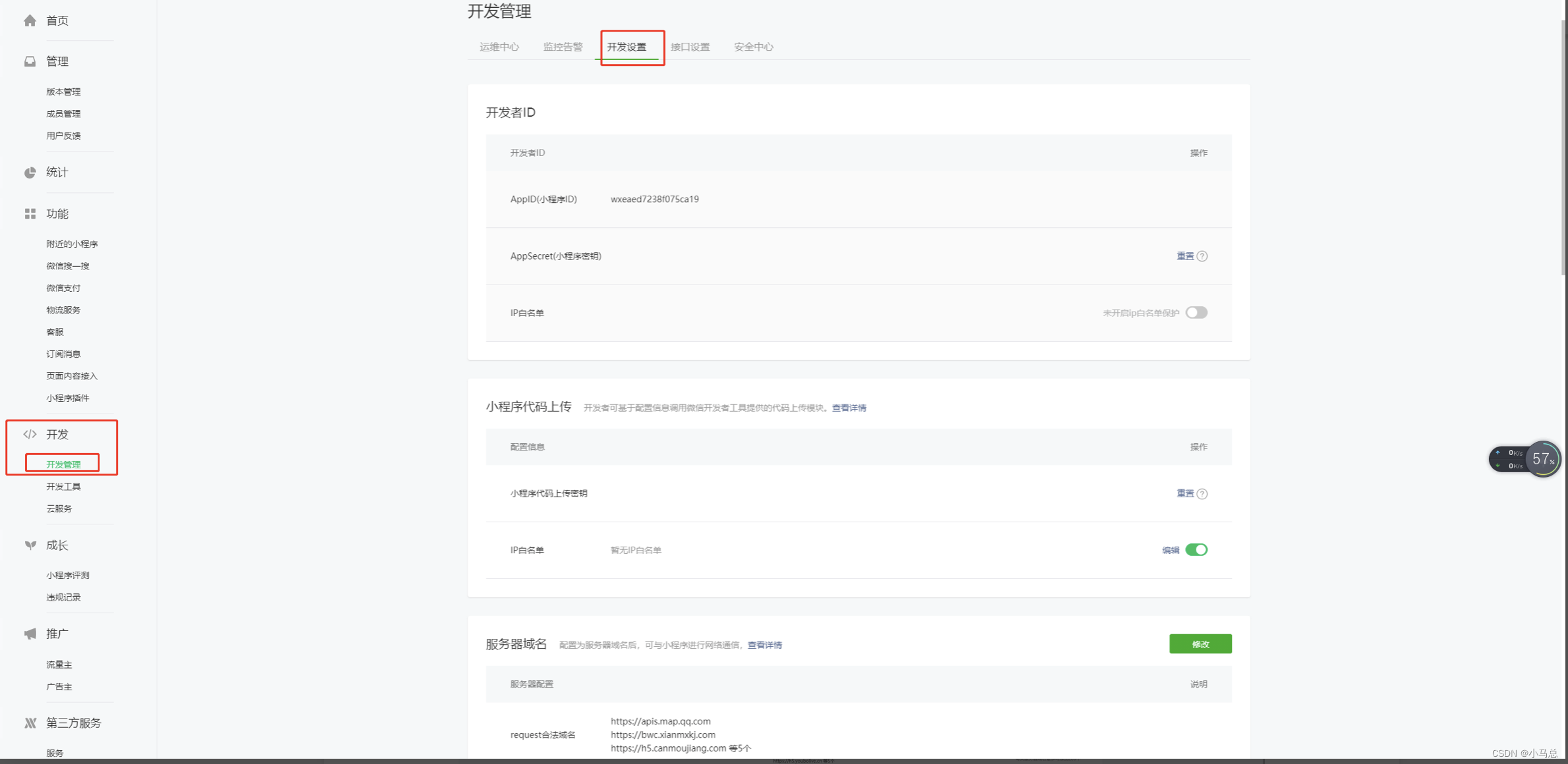Click the 57% network speed floating widget

(x=1543, y=459)
